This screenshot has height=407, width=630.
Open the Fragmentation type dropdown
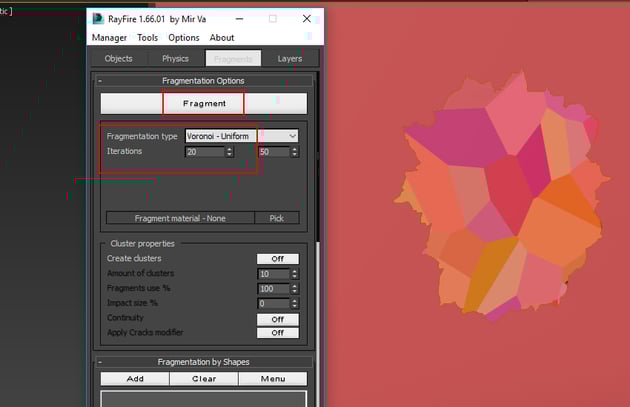[241, 136]
